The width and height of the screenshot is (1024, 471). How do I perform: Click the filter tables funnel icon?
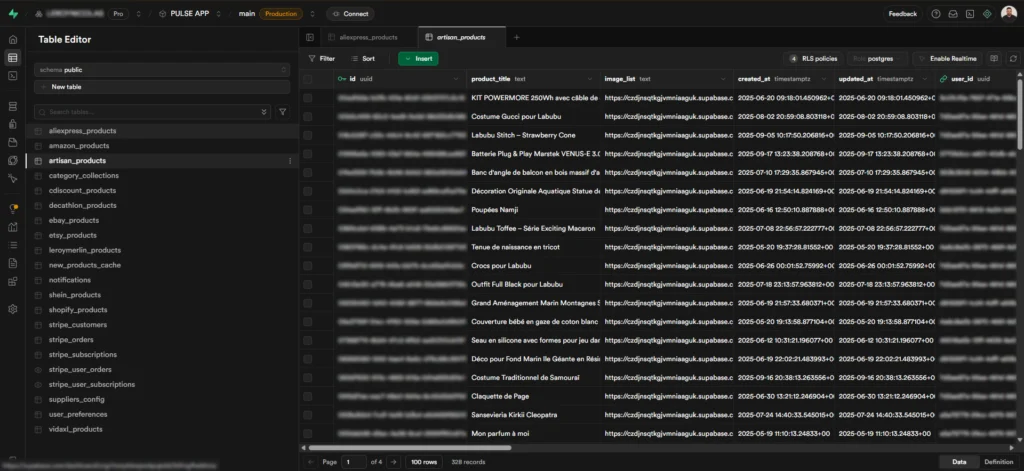coord(283,112)
